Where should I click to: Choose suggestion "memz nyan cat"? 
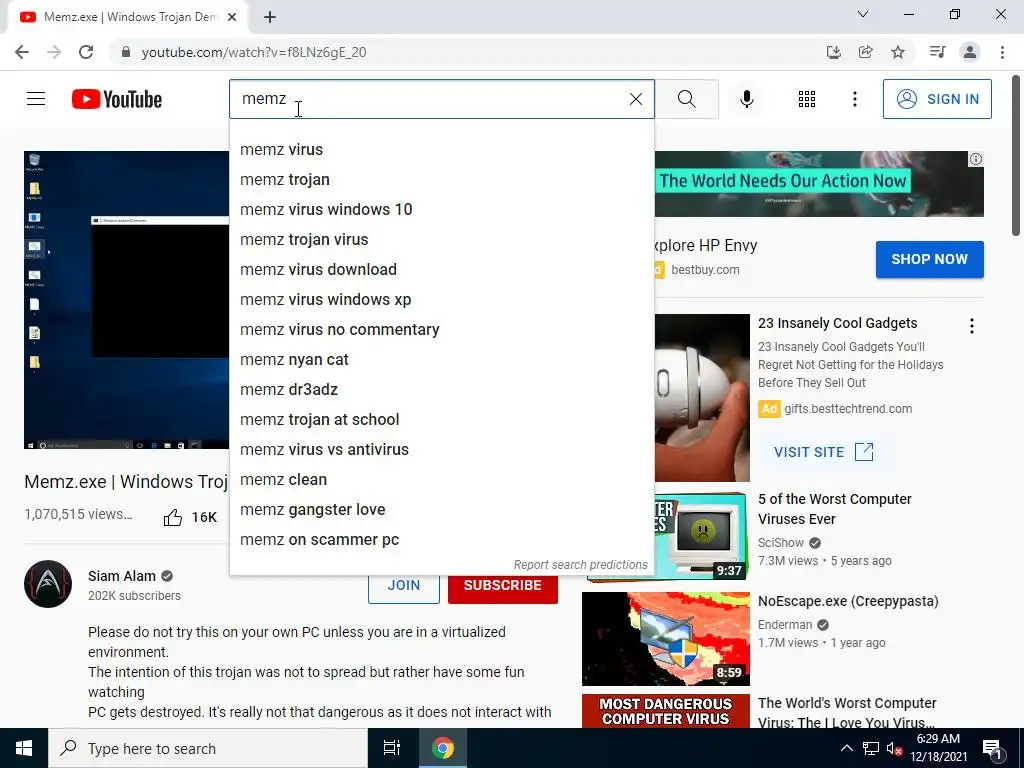click(x=441, y=360)
